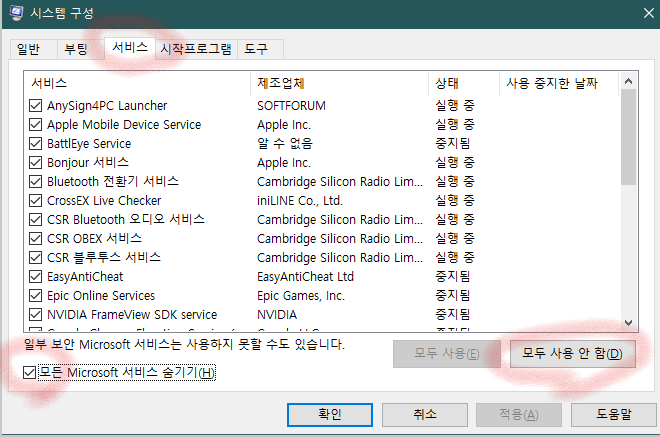Disable the EasyAntiCheat service checkbox
The width and height of the screenshot is (660, 437).
pyautogui.click(x=35, y=277)
